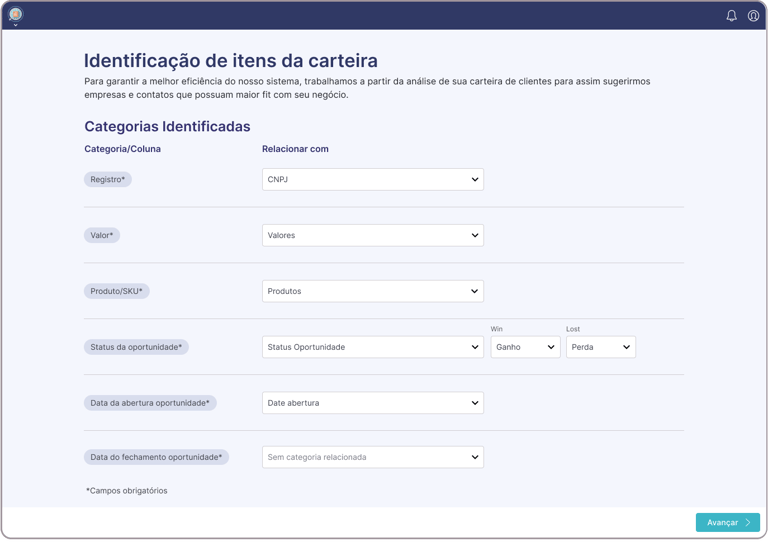Click the small chevron under the app logo
The height and width of the screenshot is (542, 768).
[x=15, y=25]
